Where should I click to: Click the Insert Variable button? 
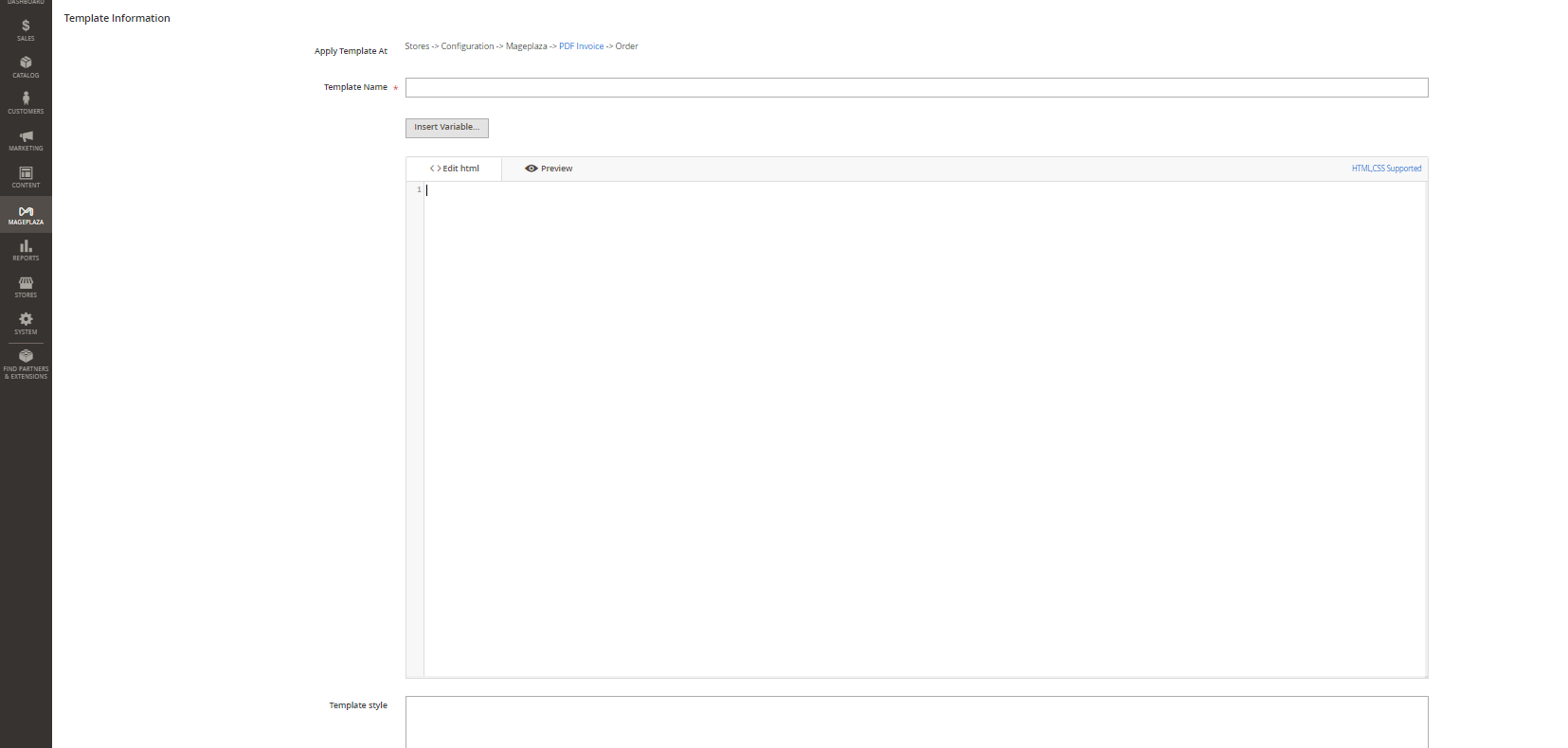tap(446, 128)
